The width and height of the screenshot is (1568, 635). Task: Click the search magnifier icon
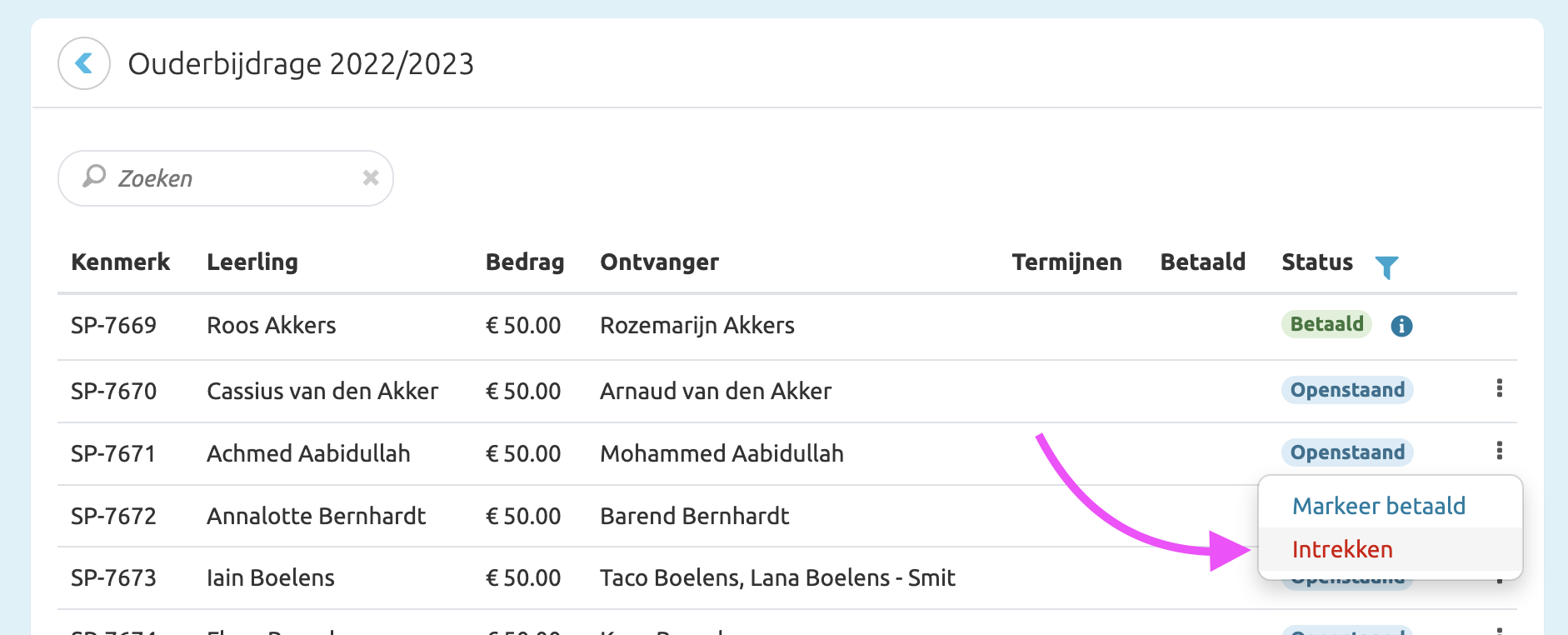94,177
